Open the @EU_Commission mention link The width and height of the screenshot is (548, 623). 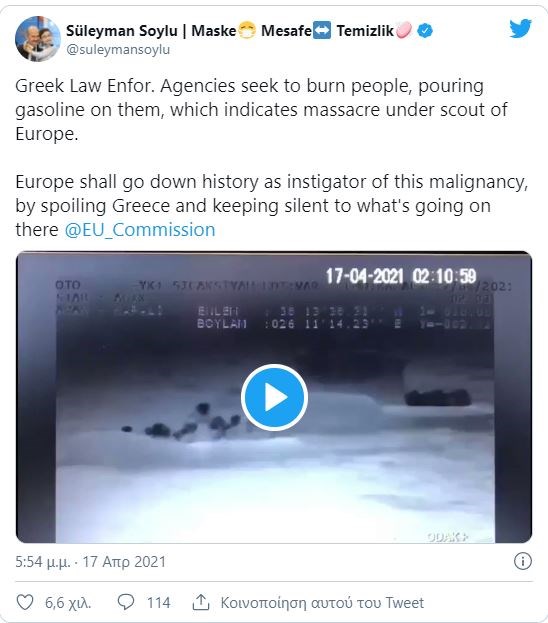coord(140,230)
